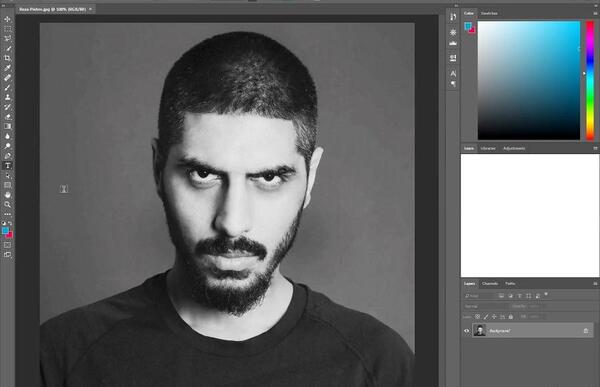Select the Eyedropper tool
The height and width of the screenshot is (387, 600).
coord(8,68)
